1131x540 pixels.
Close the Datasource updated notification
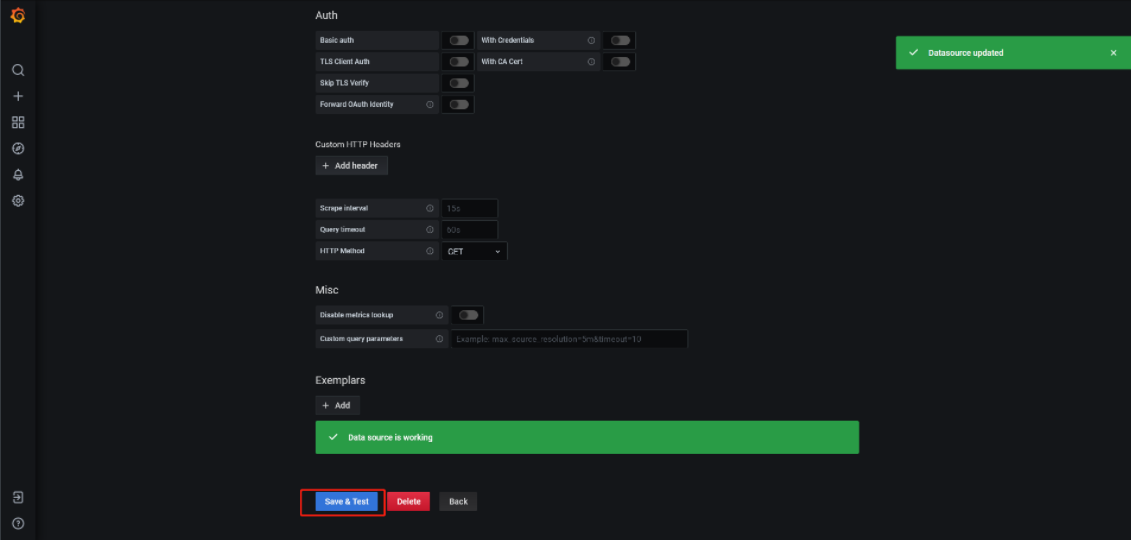(x=1113, y=53)
